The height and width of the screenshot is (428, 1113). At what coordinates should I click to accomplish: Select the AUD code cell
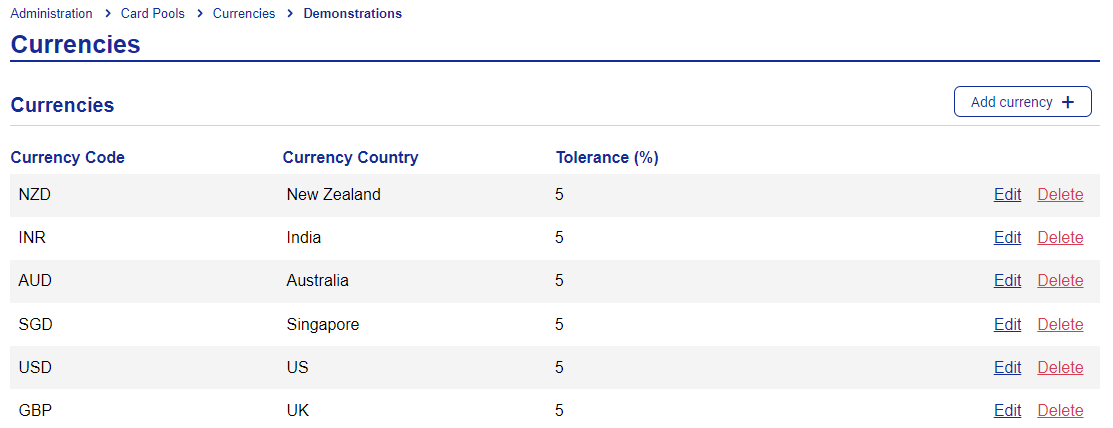35,281
